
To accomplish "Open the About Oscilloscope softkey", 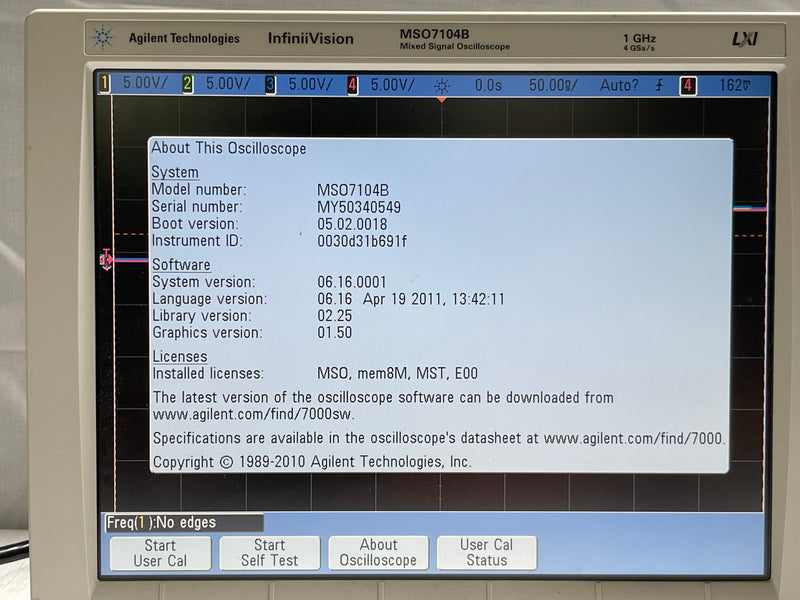I will pos(378,552).
